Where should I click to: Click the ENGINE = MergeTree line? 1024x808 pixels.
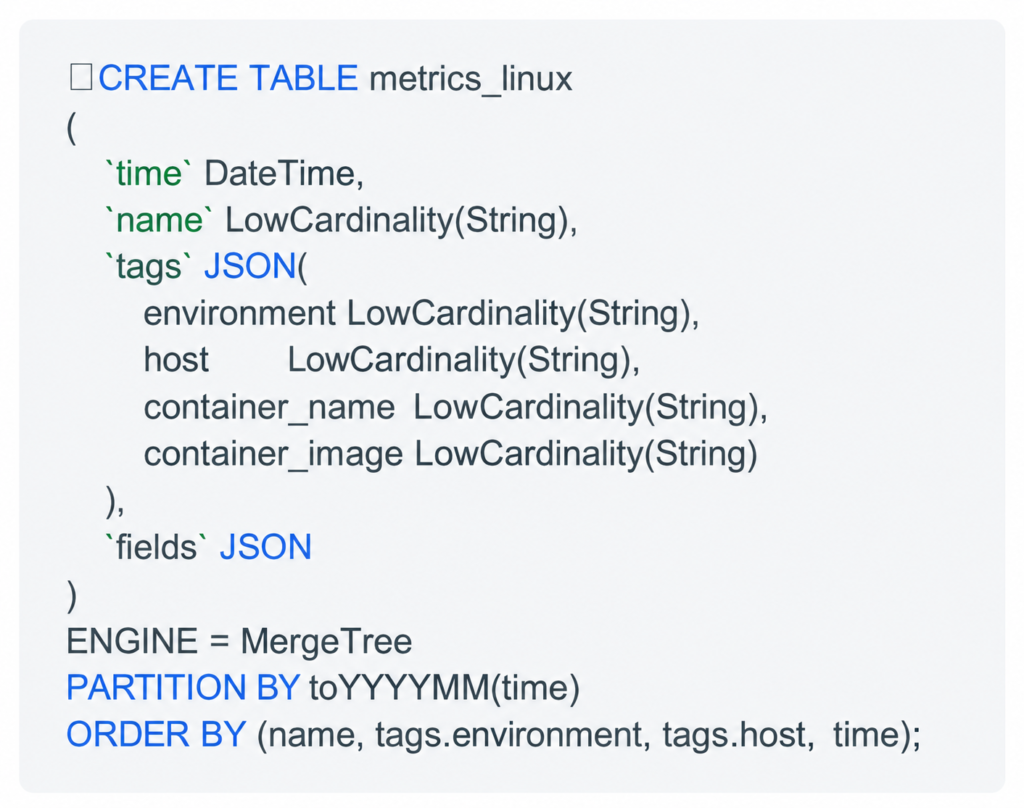pyautogui.click(x=239, y=641)
